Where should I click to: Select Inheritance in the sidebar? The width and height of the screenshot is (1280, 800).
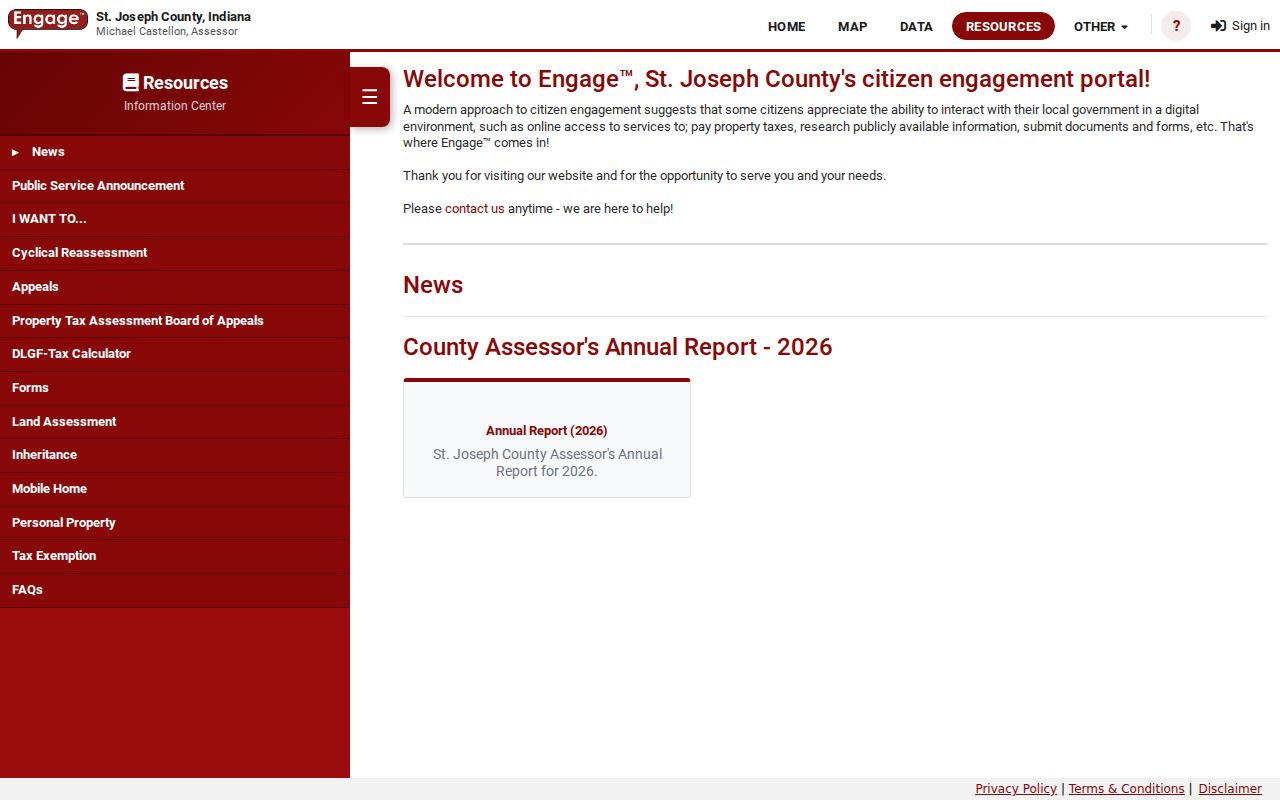175,455
